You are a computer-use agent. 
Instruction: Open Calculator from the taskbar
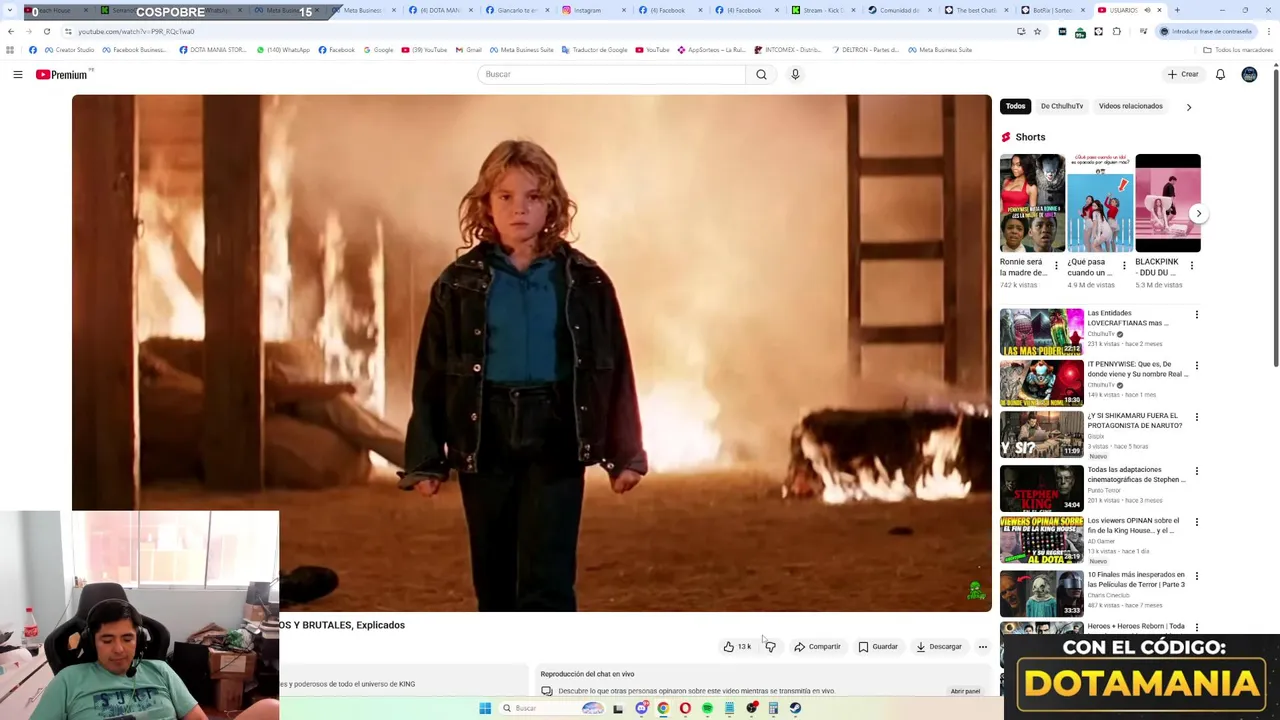tap(773, 708)
